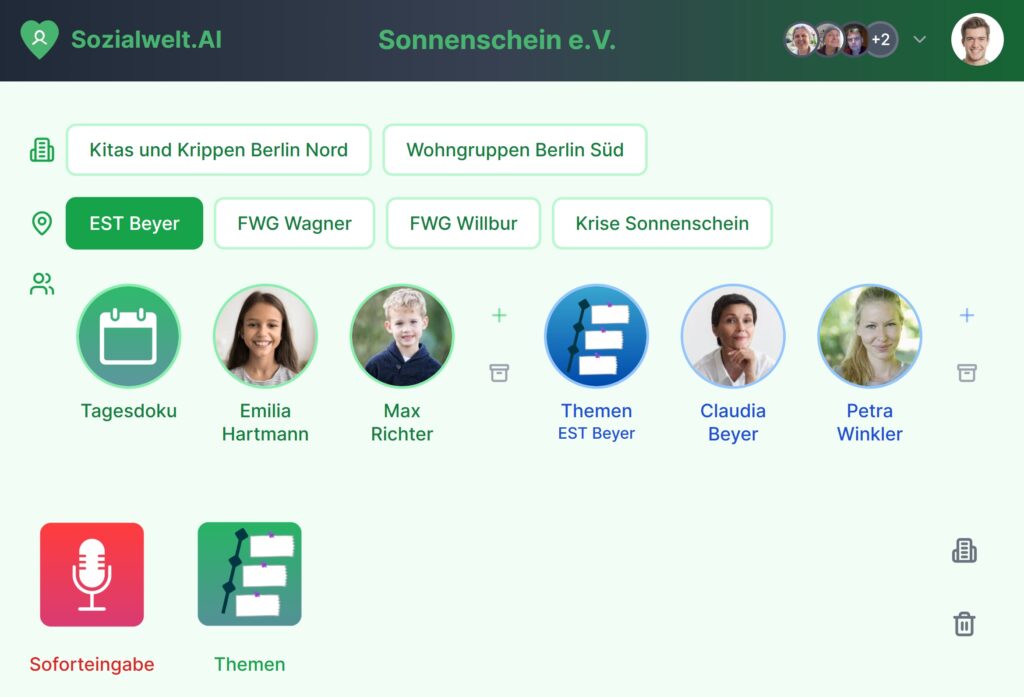
Task: Click the blue plus after Petra Winkler
Action: 967,316
